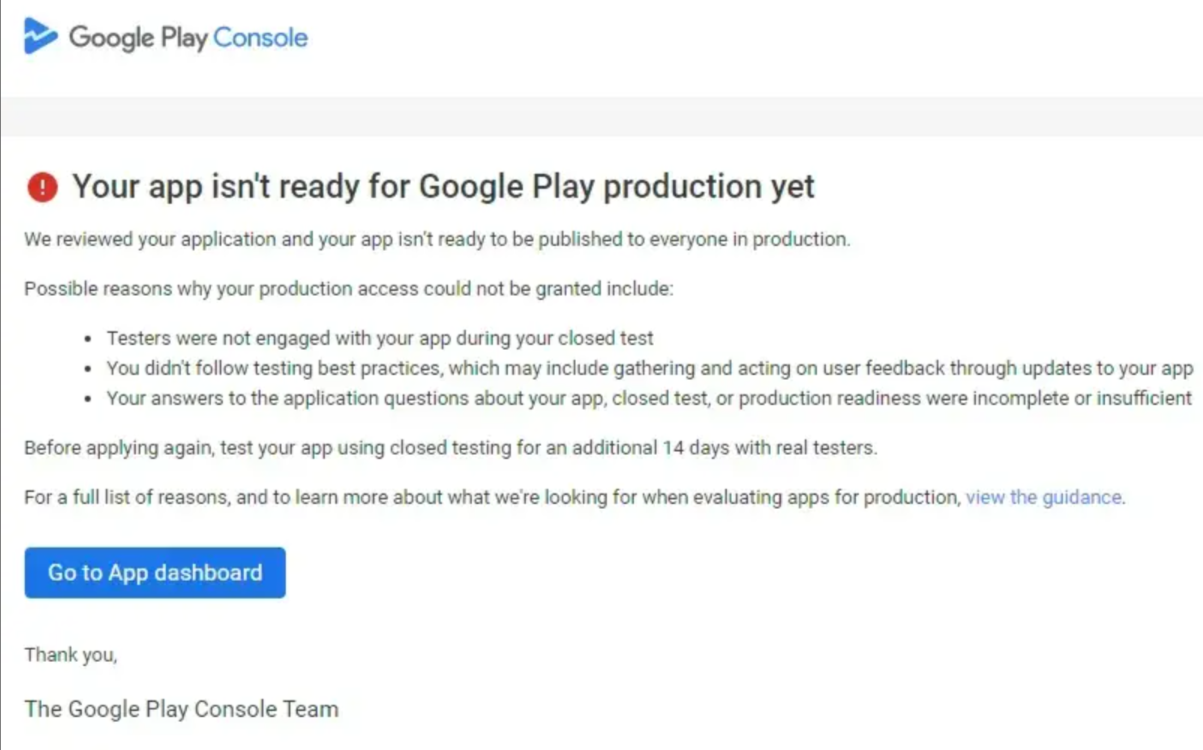Select the testing best practices bullet text

coord(650,368)
